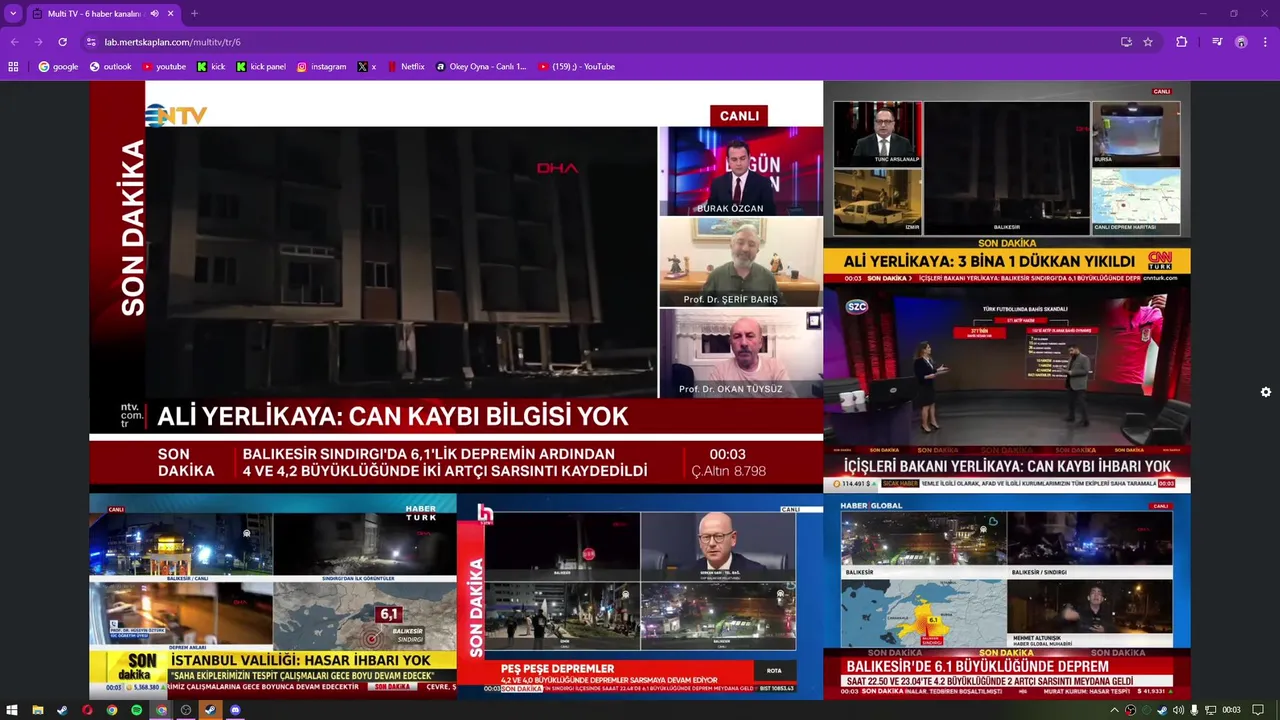Open the network tray icon
1280x720 pixels.
1210,710
